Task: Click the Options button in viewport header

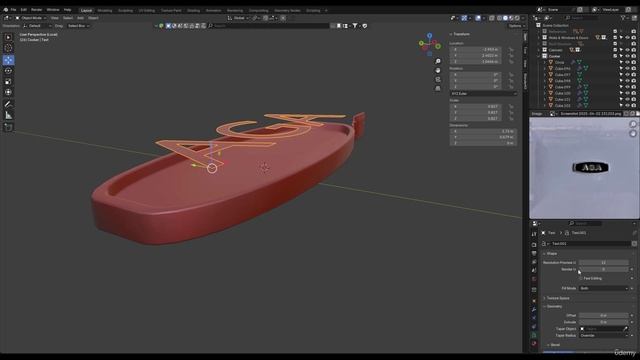Action: (516, 26)
